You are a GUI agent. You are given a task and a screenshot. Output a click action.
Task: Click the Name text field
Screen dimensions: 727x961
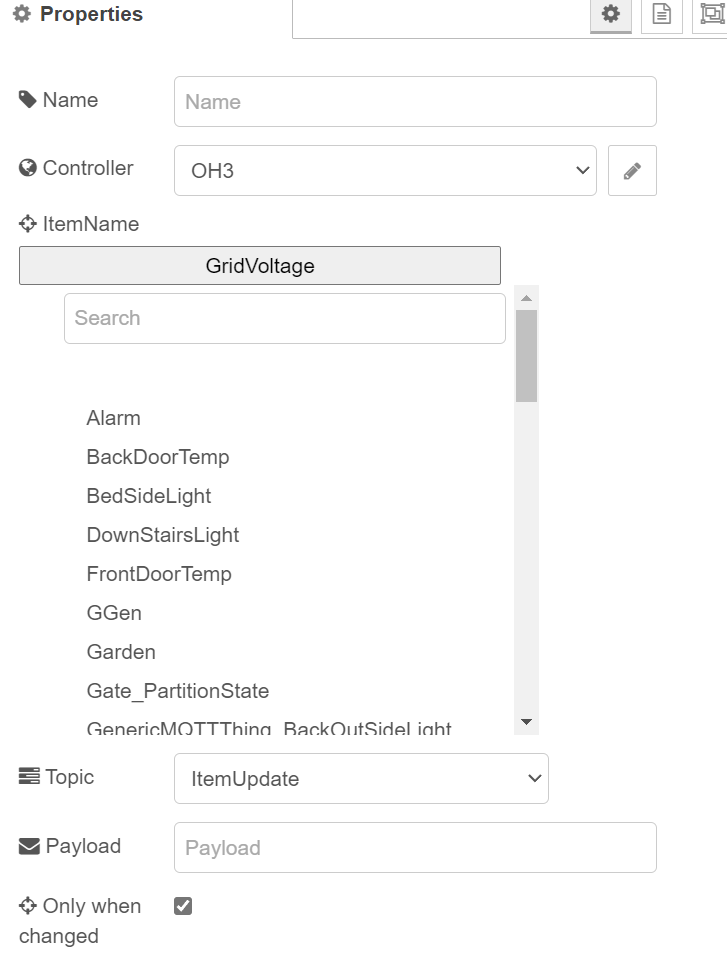(x=415, y=102)
